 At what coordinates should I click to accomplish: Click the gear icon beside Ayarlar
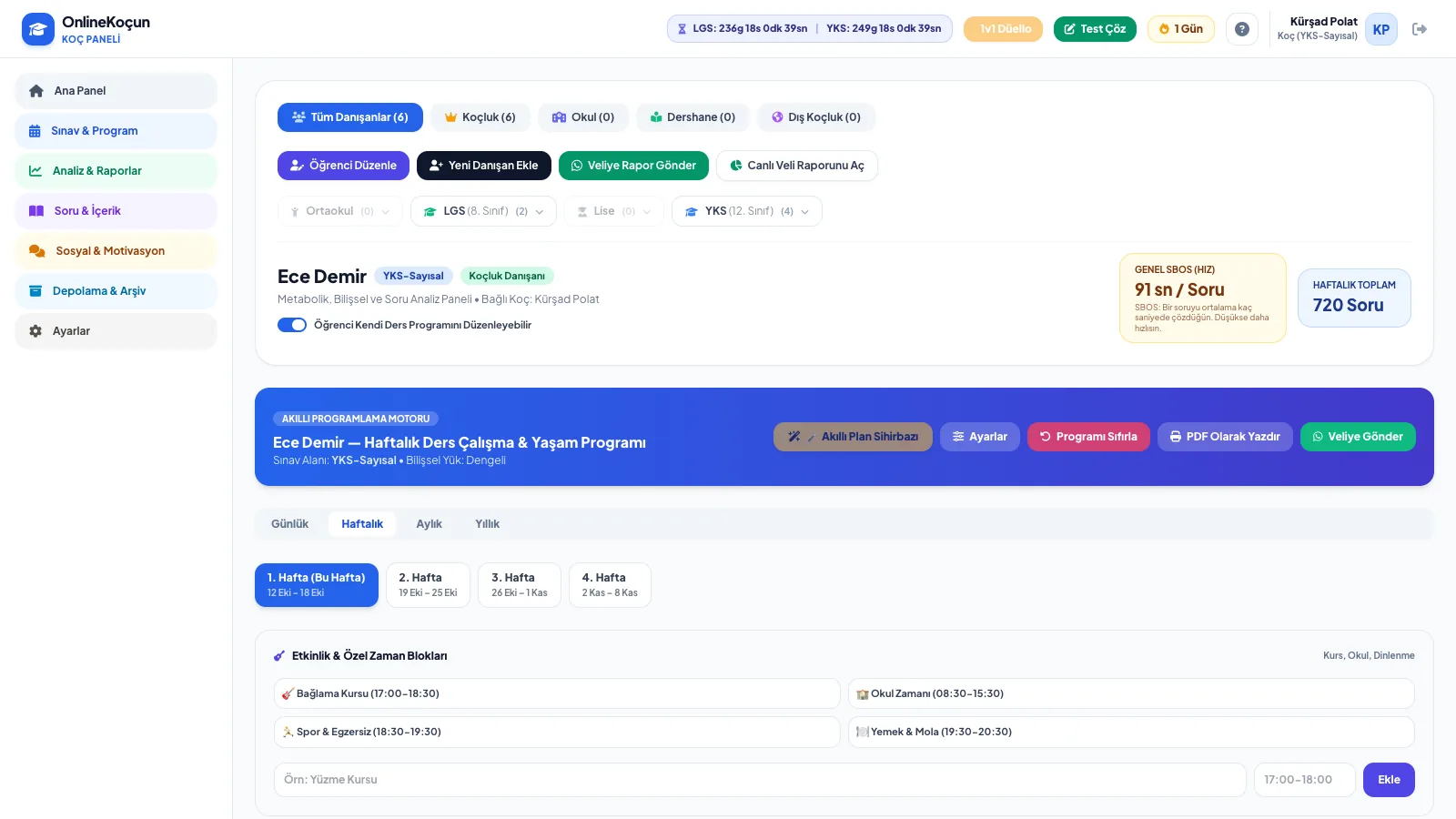(x=35, y=331)
